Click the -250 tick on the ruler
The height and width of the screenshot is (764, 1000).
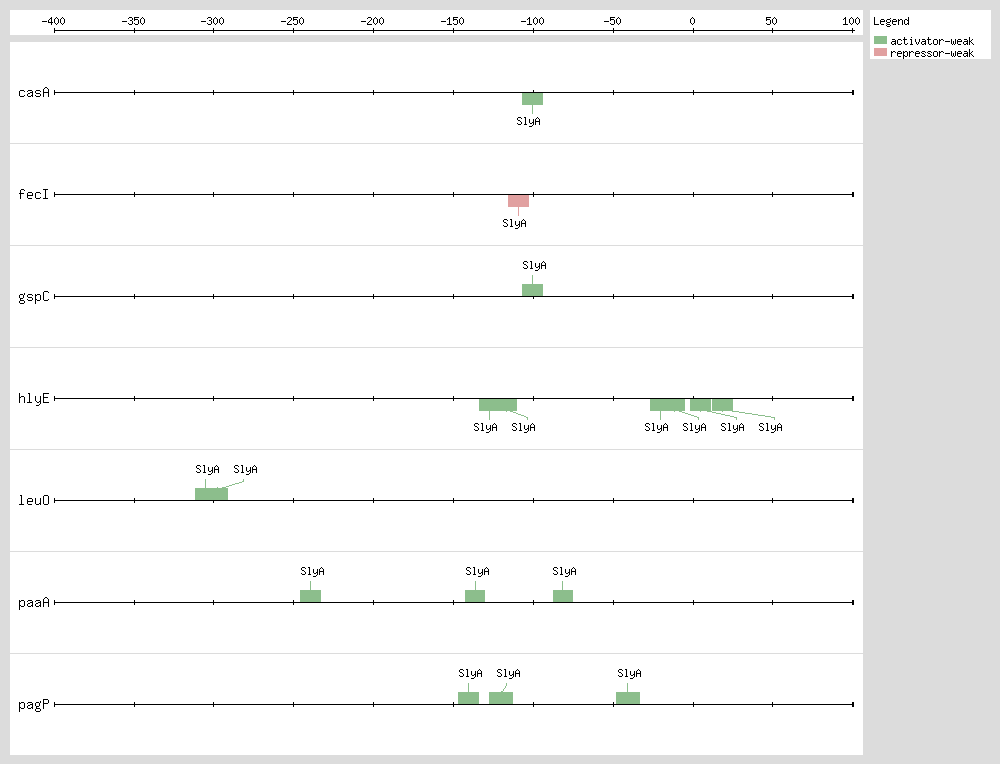293,21
